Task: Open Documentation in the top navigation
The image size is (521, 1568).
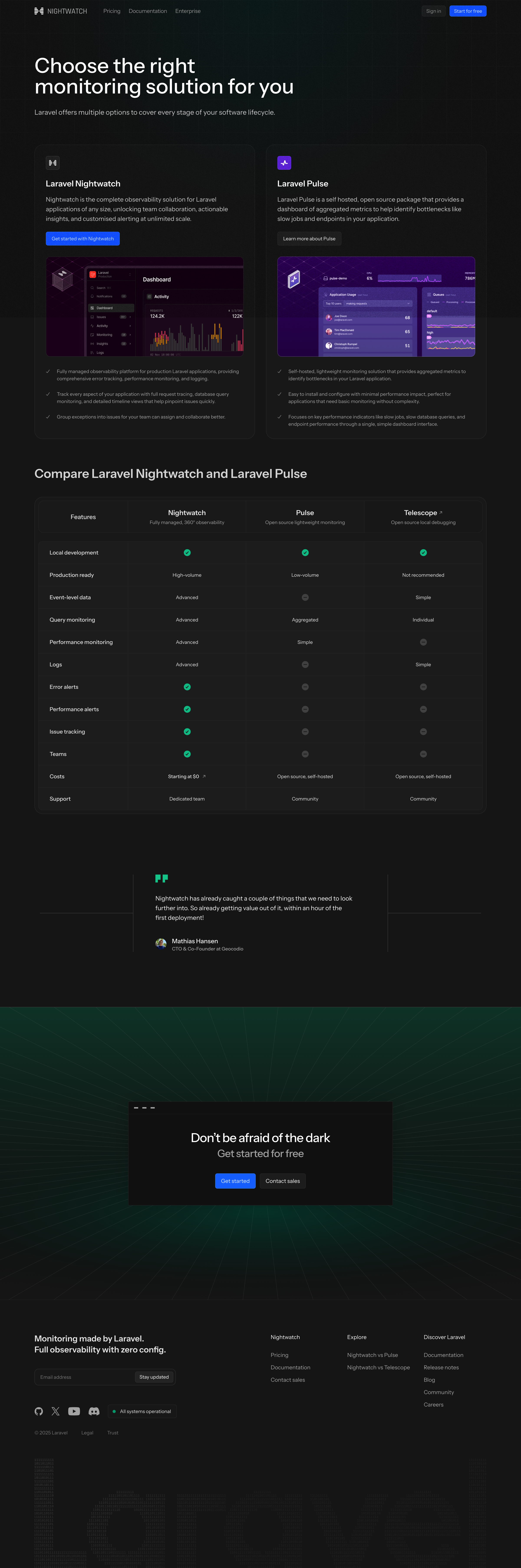Action: pyautogui.click(x=147, y=11)
